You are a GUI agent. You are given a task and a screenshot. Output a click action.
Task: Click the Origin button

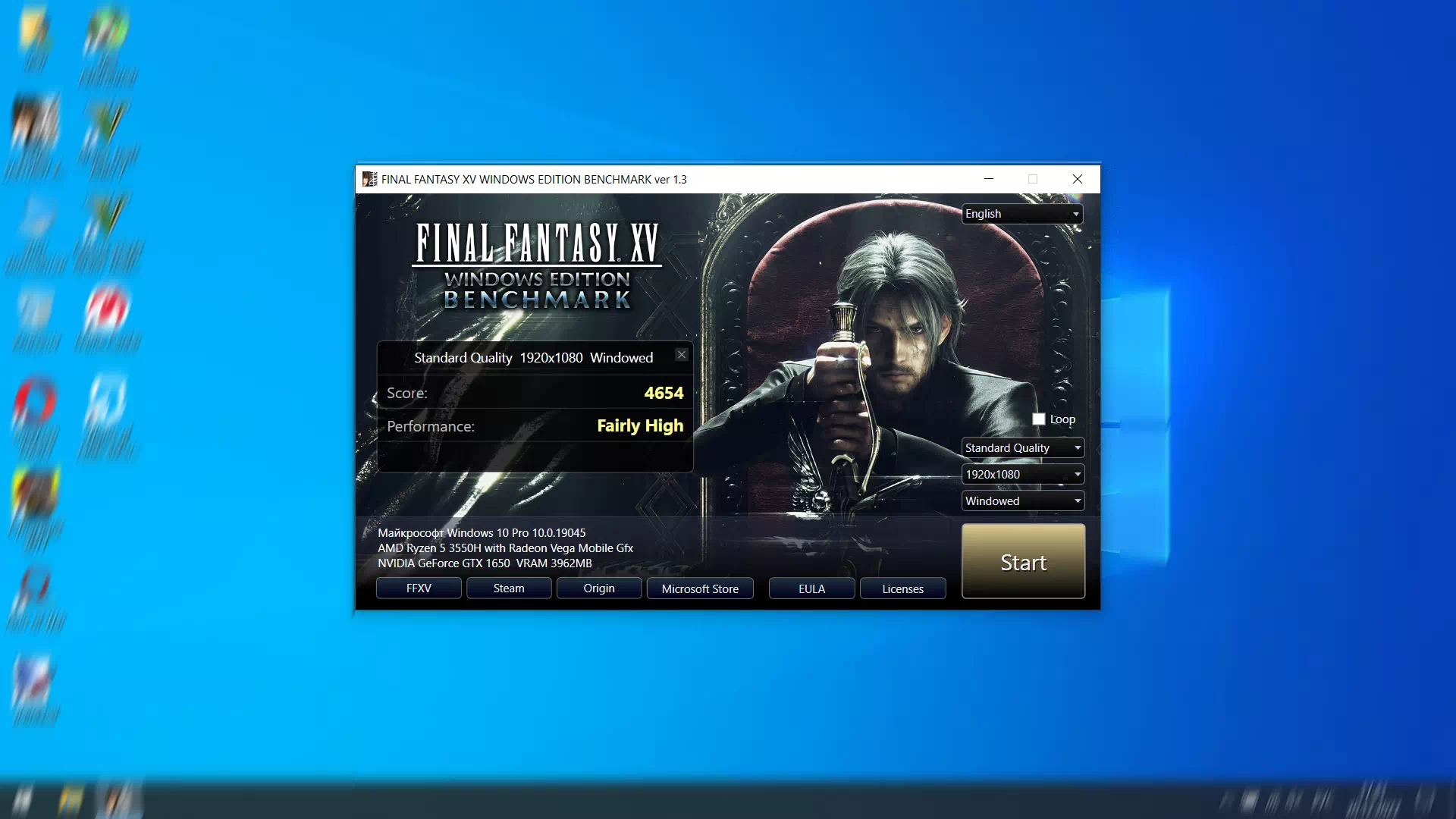coord(598,588)
